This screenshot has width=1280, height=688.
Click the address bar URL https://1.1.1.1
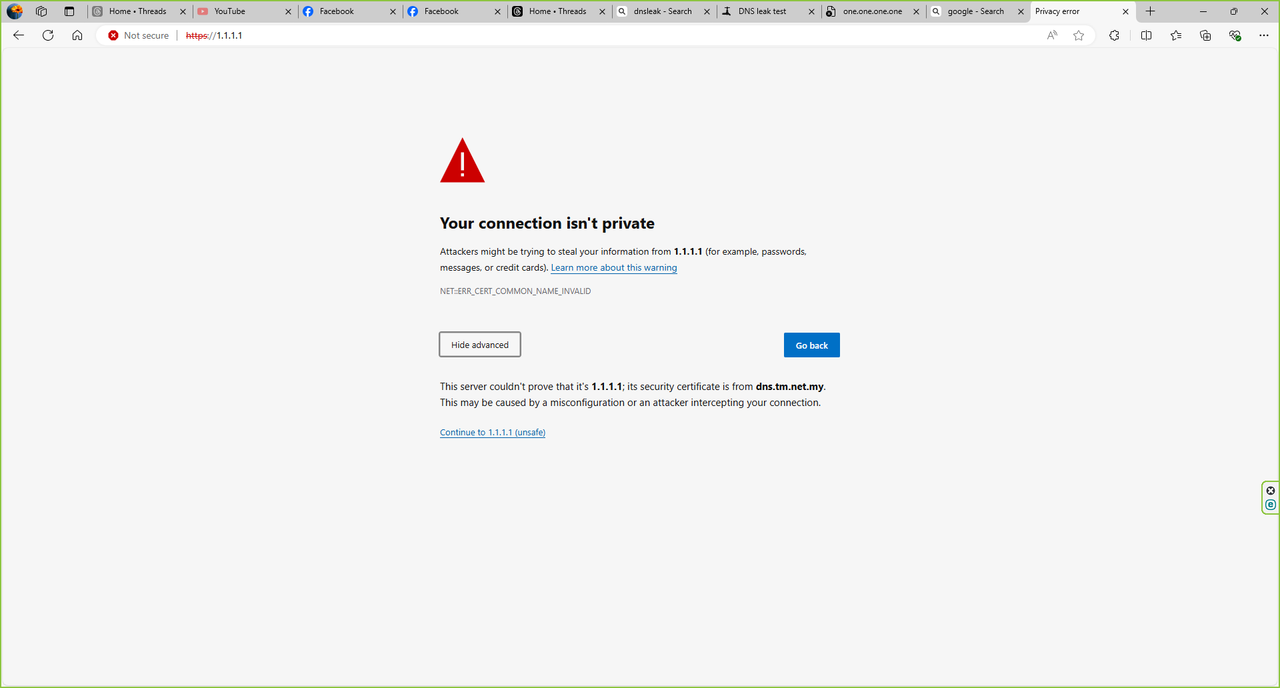pyautogui.click(x=214, y=35)
